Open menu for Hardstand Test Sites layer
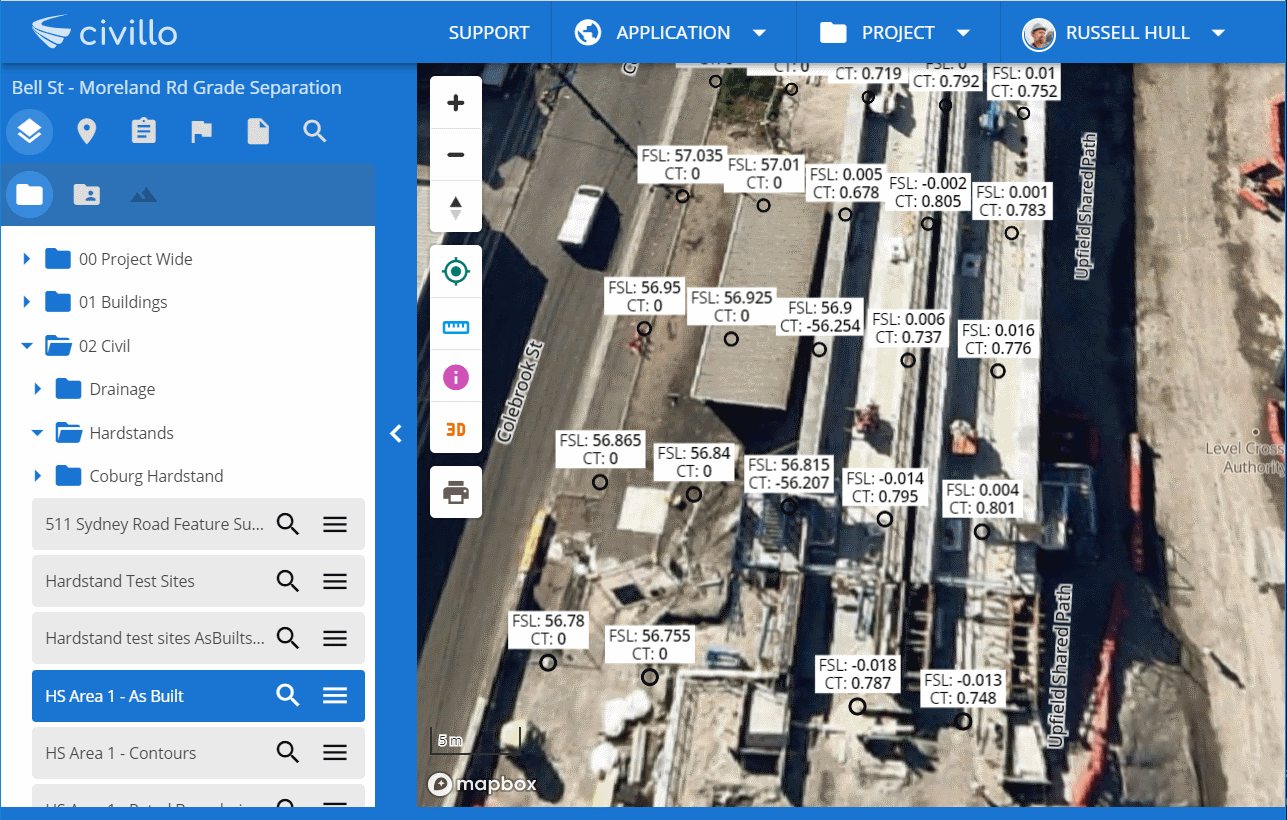 click(335, 581)
